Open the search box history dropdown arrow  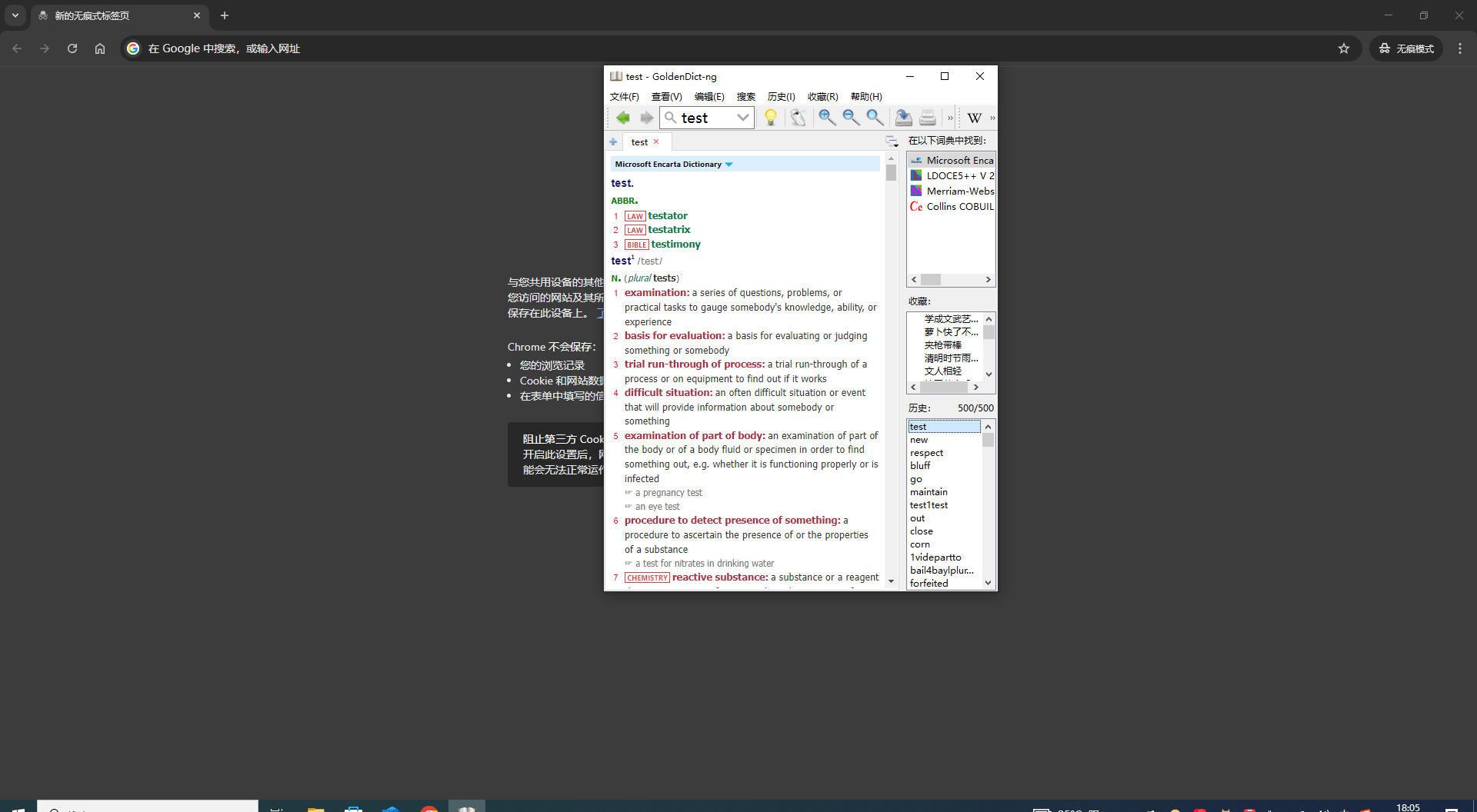click(x=742, y=118)
